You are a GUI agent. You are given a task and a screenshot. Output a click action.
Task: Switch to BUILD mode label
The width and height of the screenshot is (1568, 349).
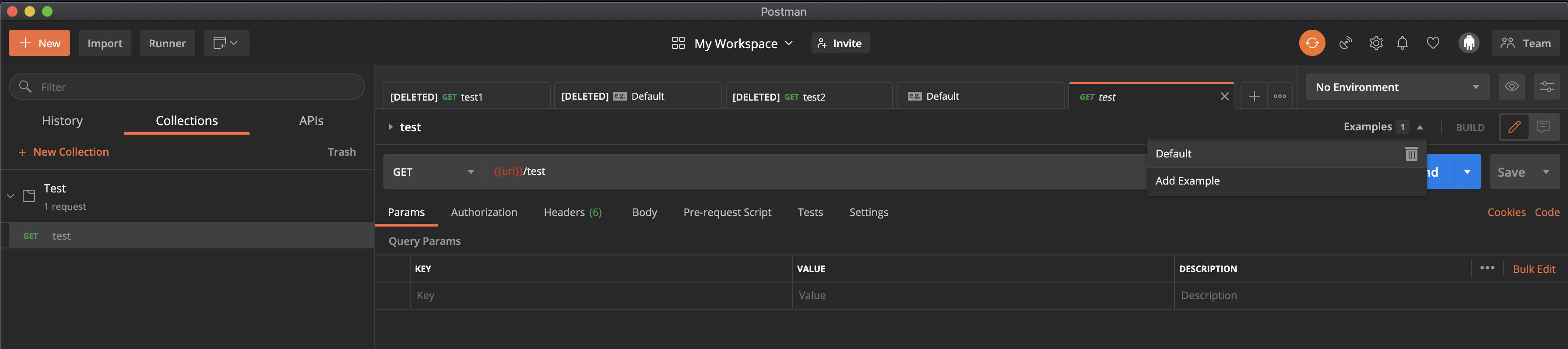pyautogui.click(x=1470, y=128)
